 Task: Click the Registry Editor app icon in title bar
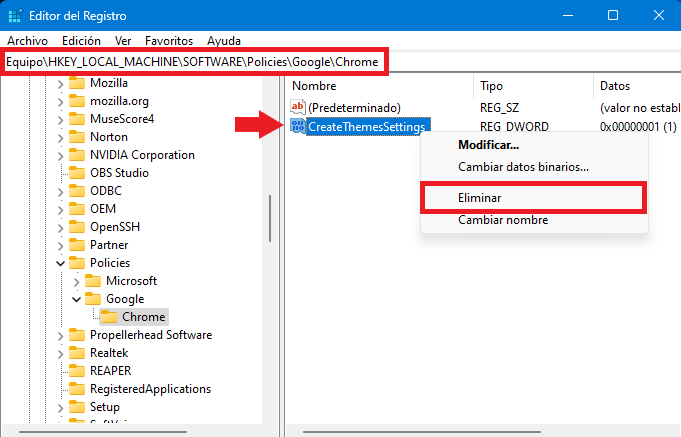pos(15,16)
